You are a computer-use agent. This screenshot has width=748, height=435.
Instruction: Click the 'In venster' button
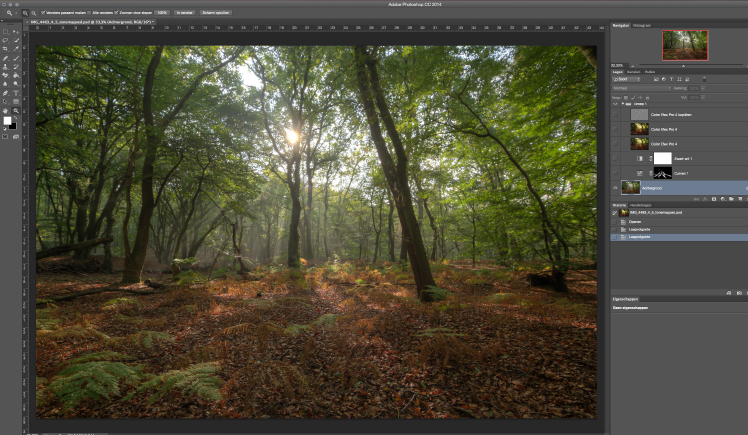tap(185, 13)
